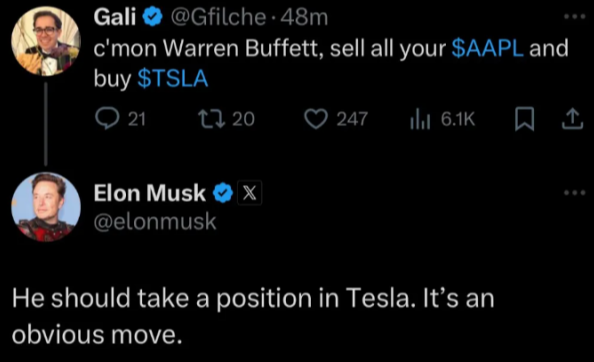
Task: Click the Gali display name
Action: coord(115,17)
